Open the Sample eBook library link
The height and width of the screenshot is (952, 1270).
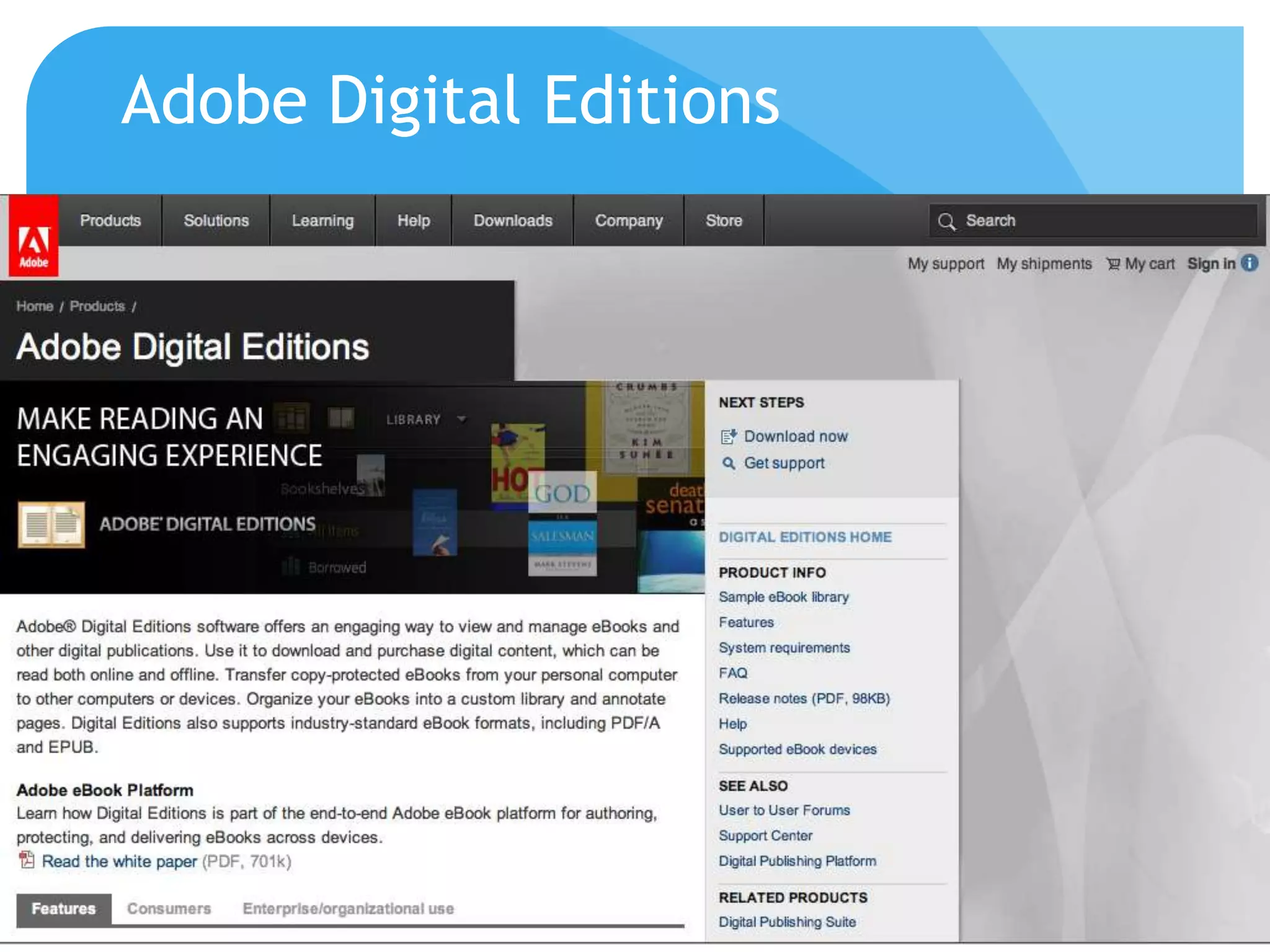click(x=784, y=597)
